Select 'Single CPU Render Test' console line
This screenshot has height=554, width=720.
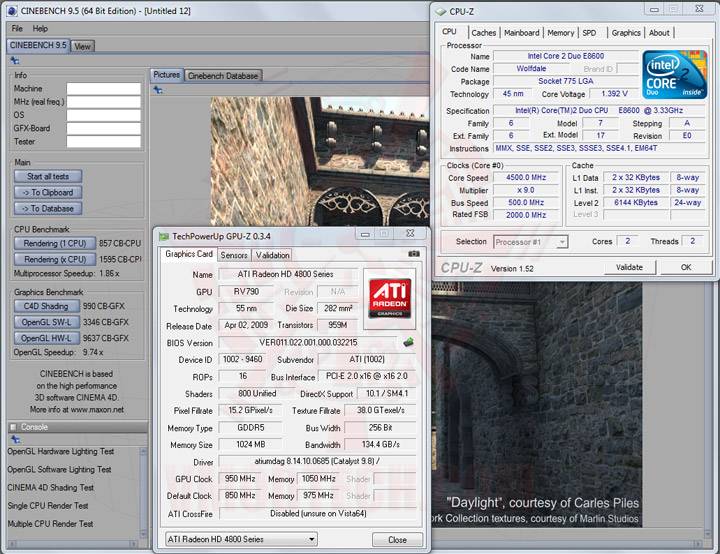48,505
